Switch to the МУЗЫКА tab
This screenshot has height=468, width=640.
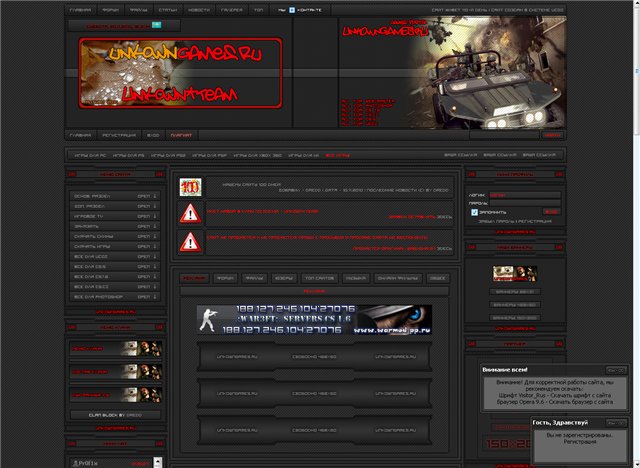356,278
